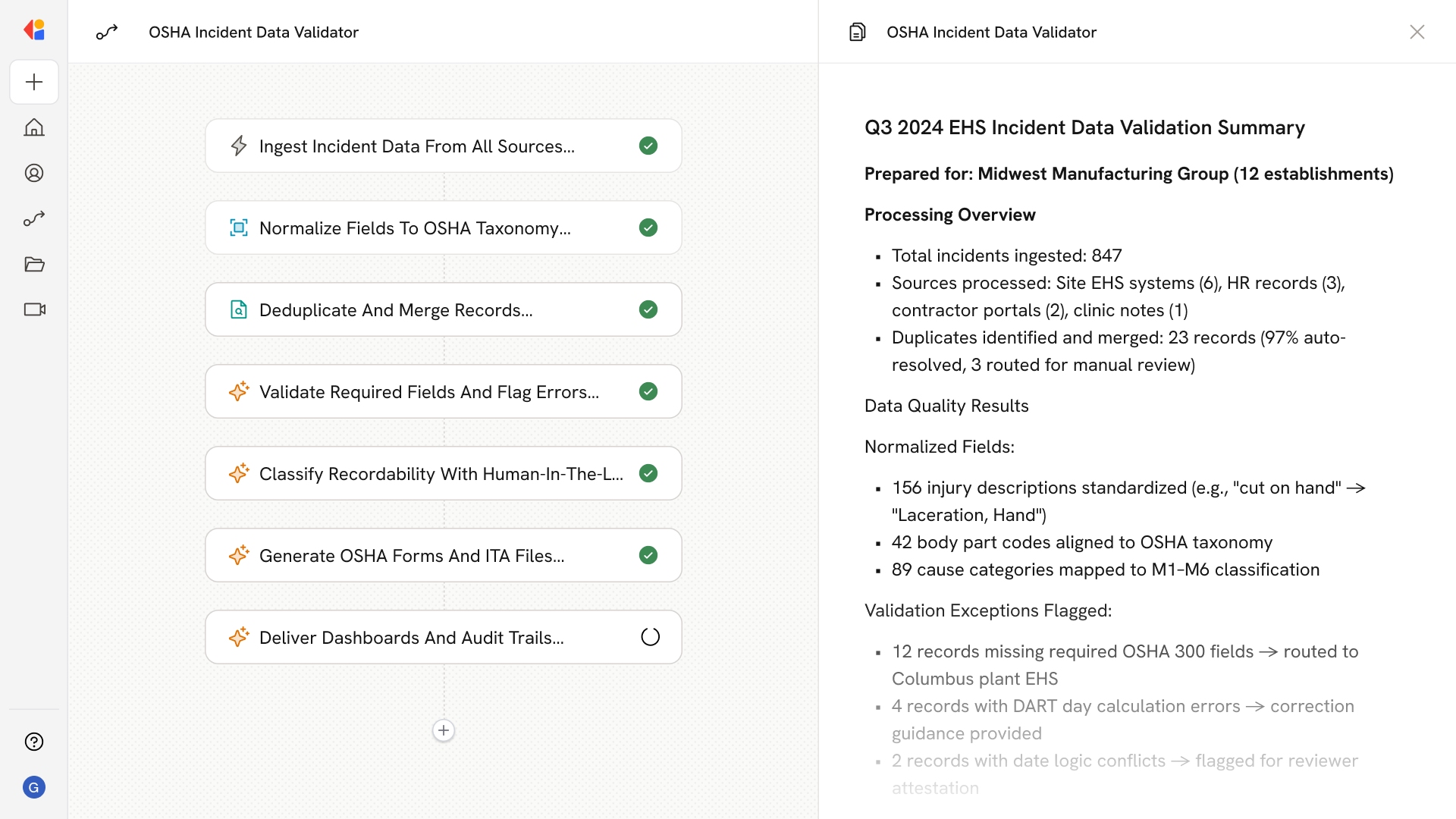Click the OSHA Incident Data Validator workflow title
This screenshot has width=1456, height=819.
[x=253, y=32]
